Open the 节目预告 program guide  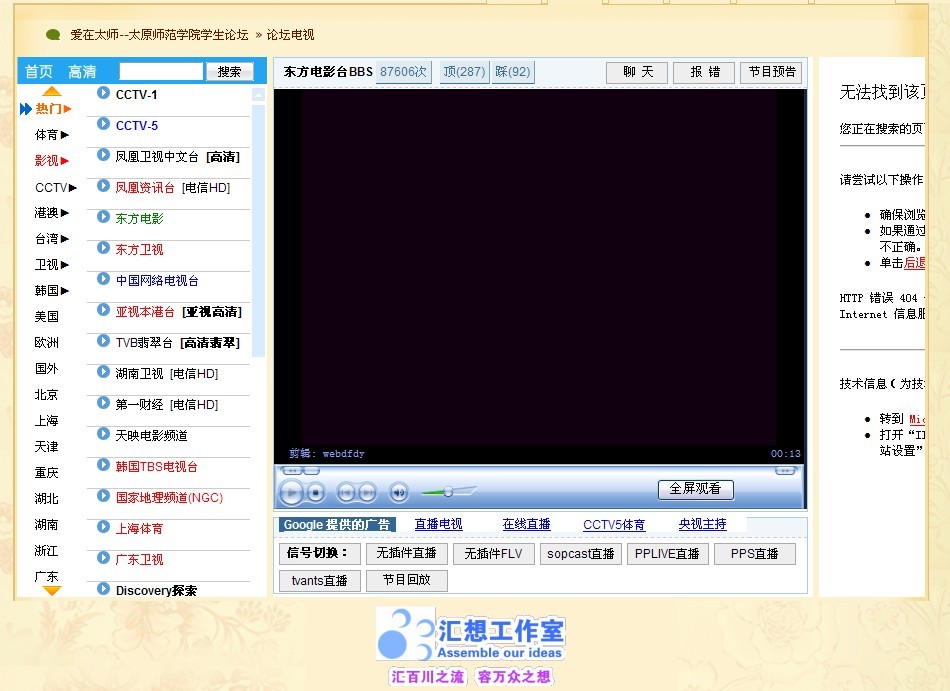click(x=771, y=72)
